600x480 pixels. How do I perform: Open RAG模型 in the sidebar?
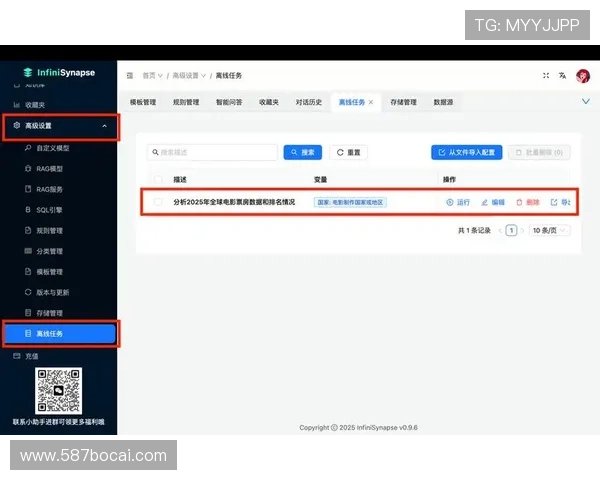click(49, 169)
